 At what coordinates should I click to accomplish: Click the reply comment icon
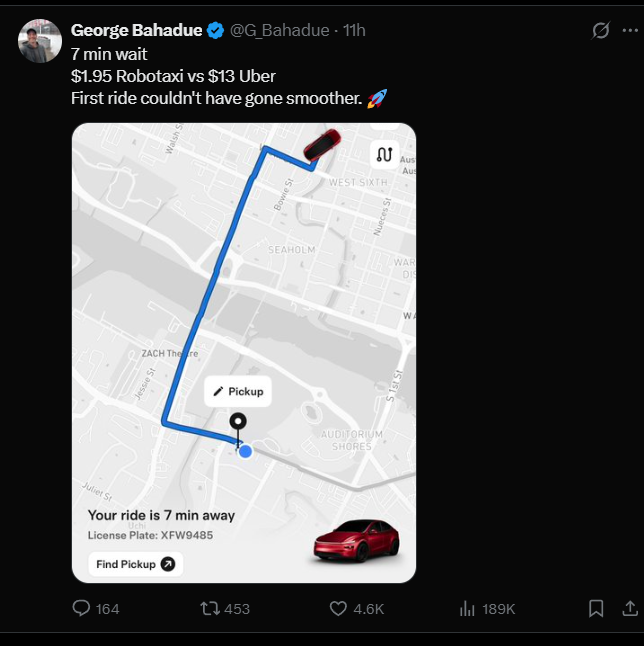pos(82,608)
